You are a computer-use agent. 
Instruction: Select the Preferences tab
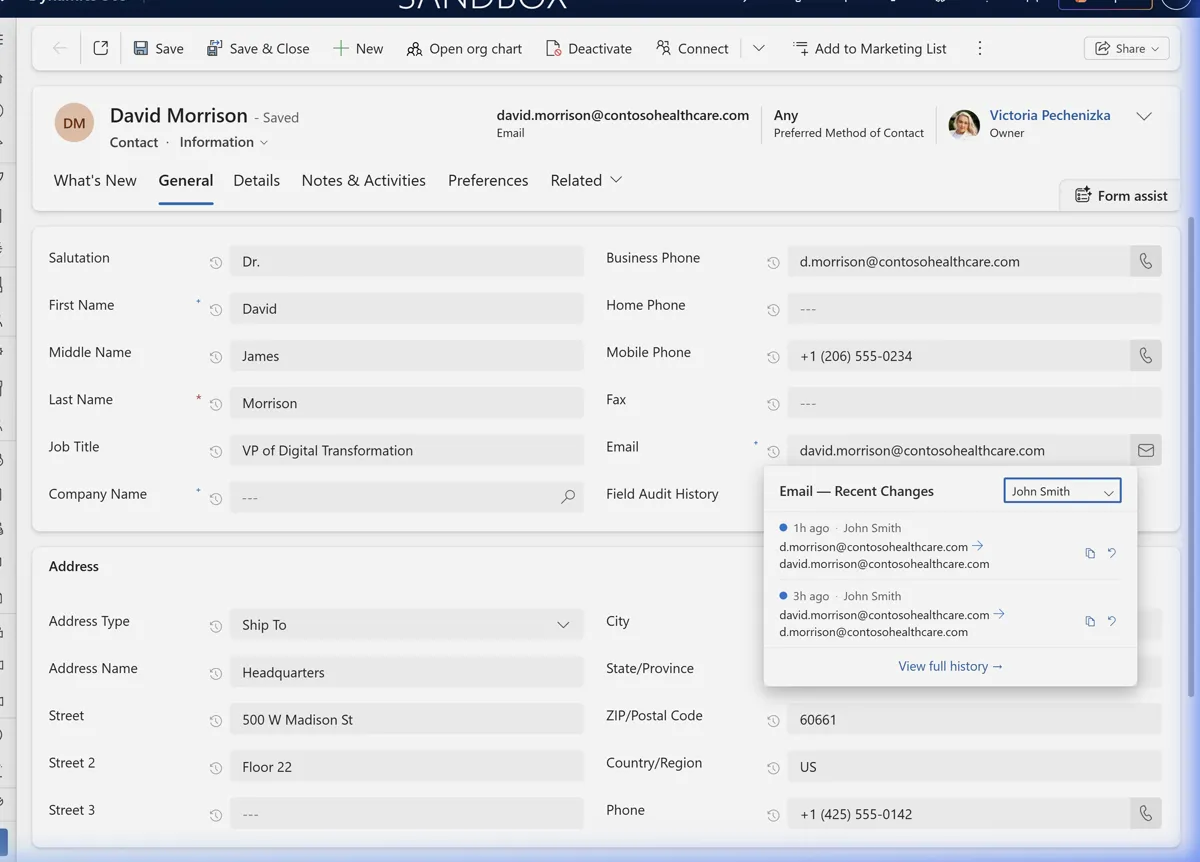(x=488, y=180)
